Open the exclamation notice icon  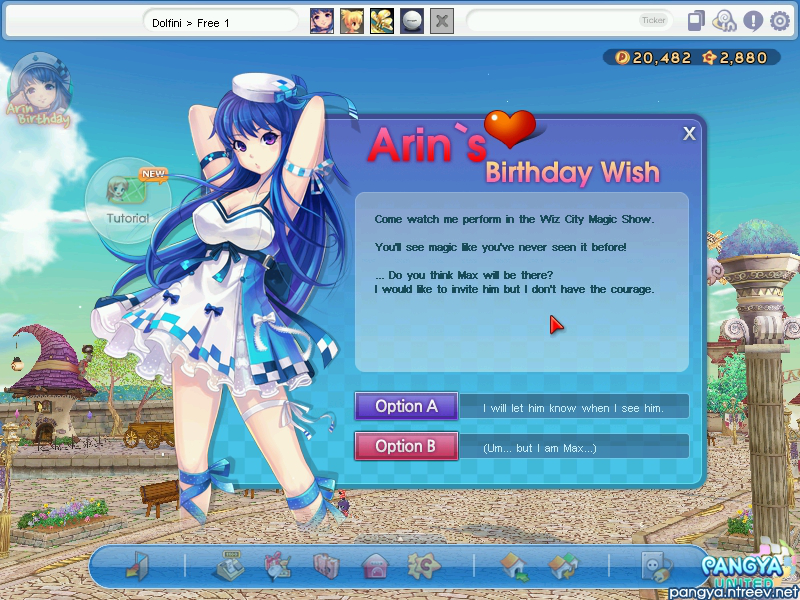pos(753,21)
